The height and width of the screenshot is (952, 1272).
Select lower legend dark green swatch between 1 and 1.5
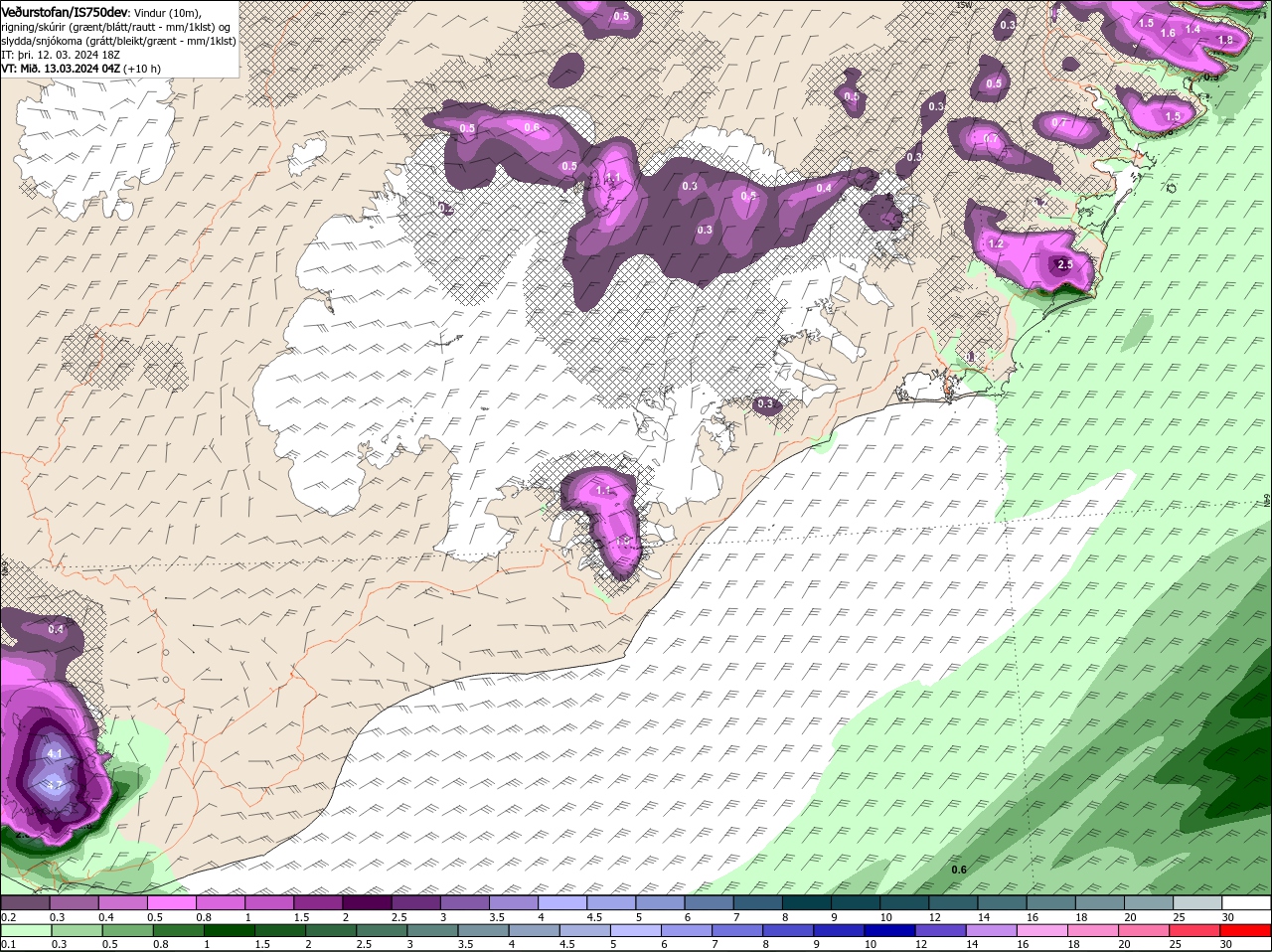coord(229,930)
